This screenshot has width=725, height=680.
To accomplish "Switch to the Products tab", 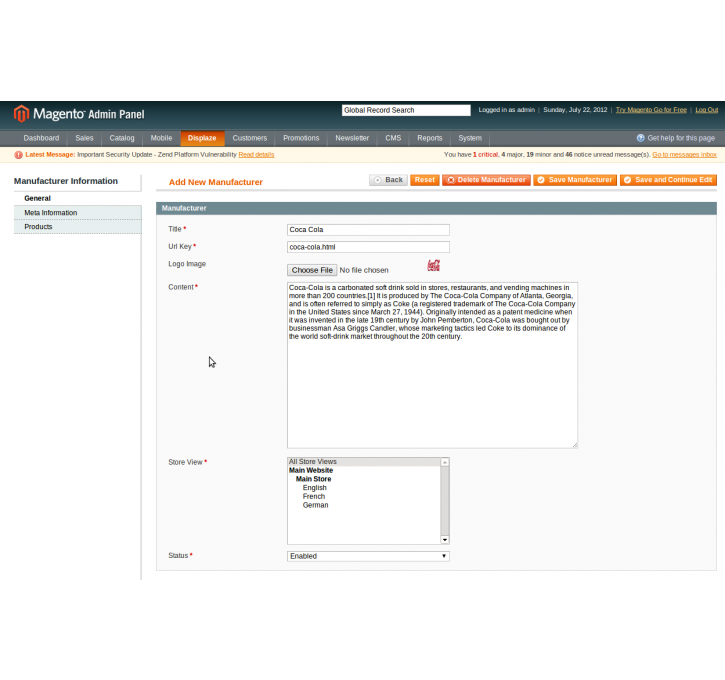I will tap(78, 227).
